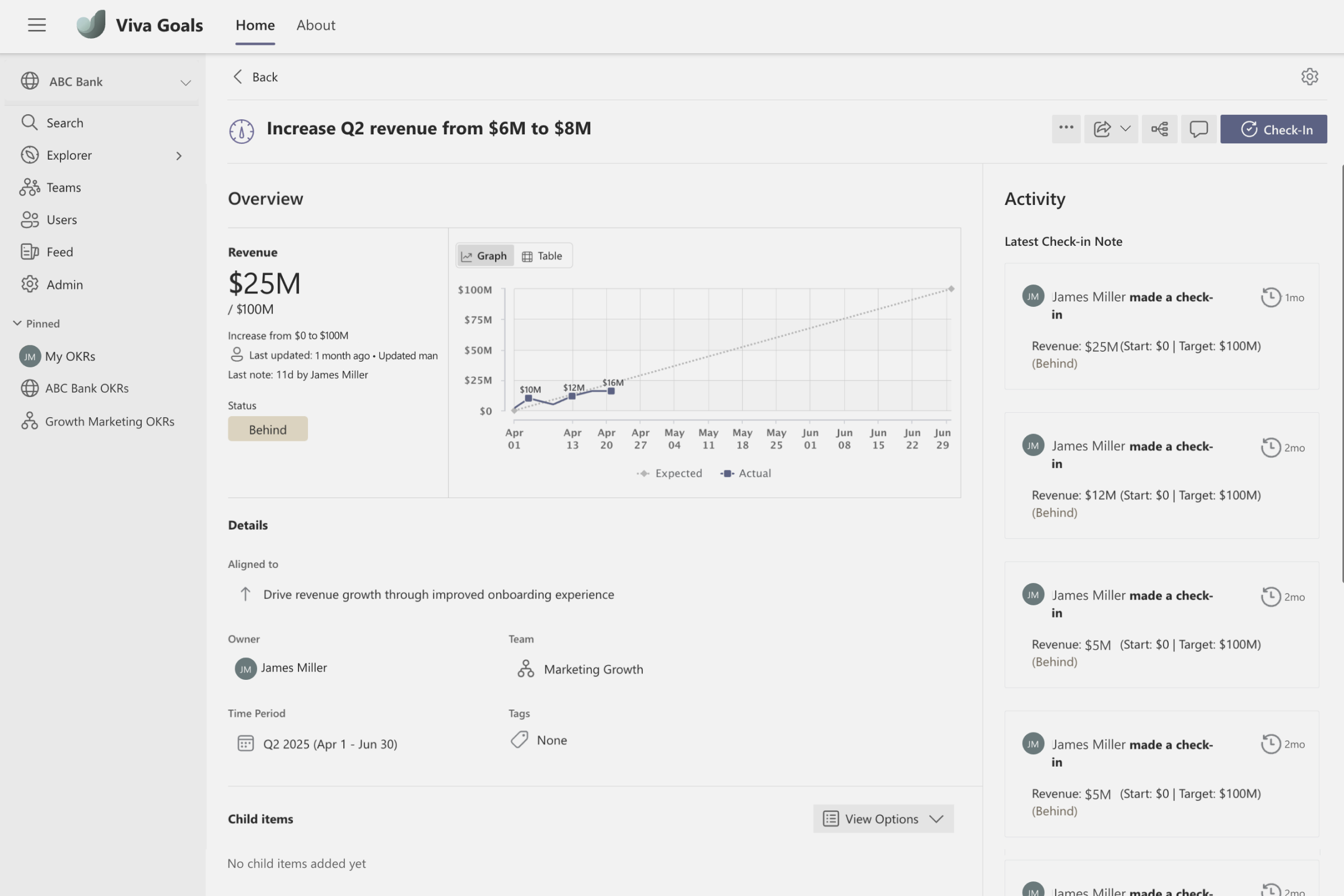
Task: Click the $12M data point on chart
Action: (x=571, y=396)
